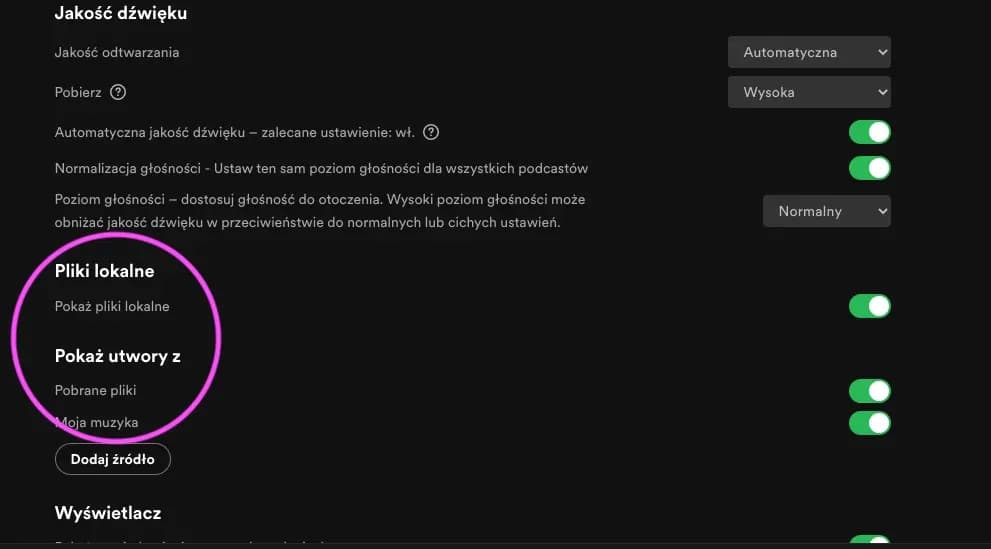991x549 pixels.
Task: Toggle the first switch under Wyświetlacz
Action: (869, 543)
